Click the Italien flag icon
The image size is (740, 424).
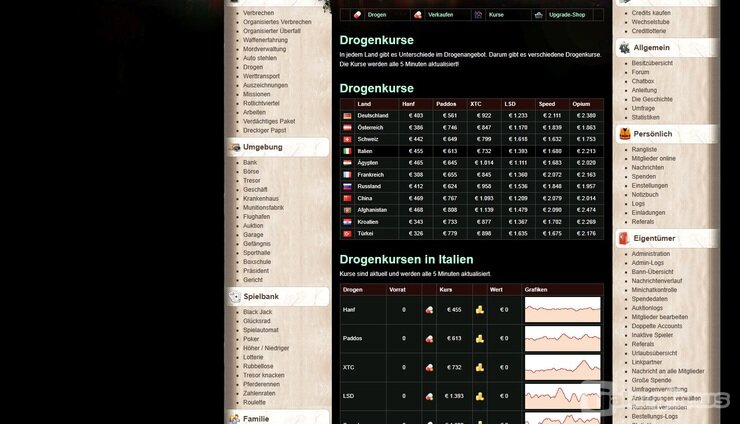point(347,151)
